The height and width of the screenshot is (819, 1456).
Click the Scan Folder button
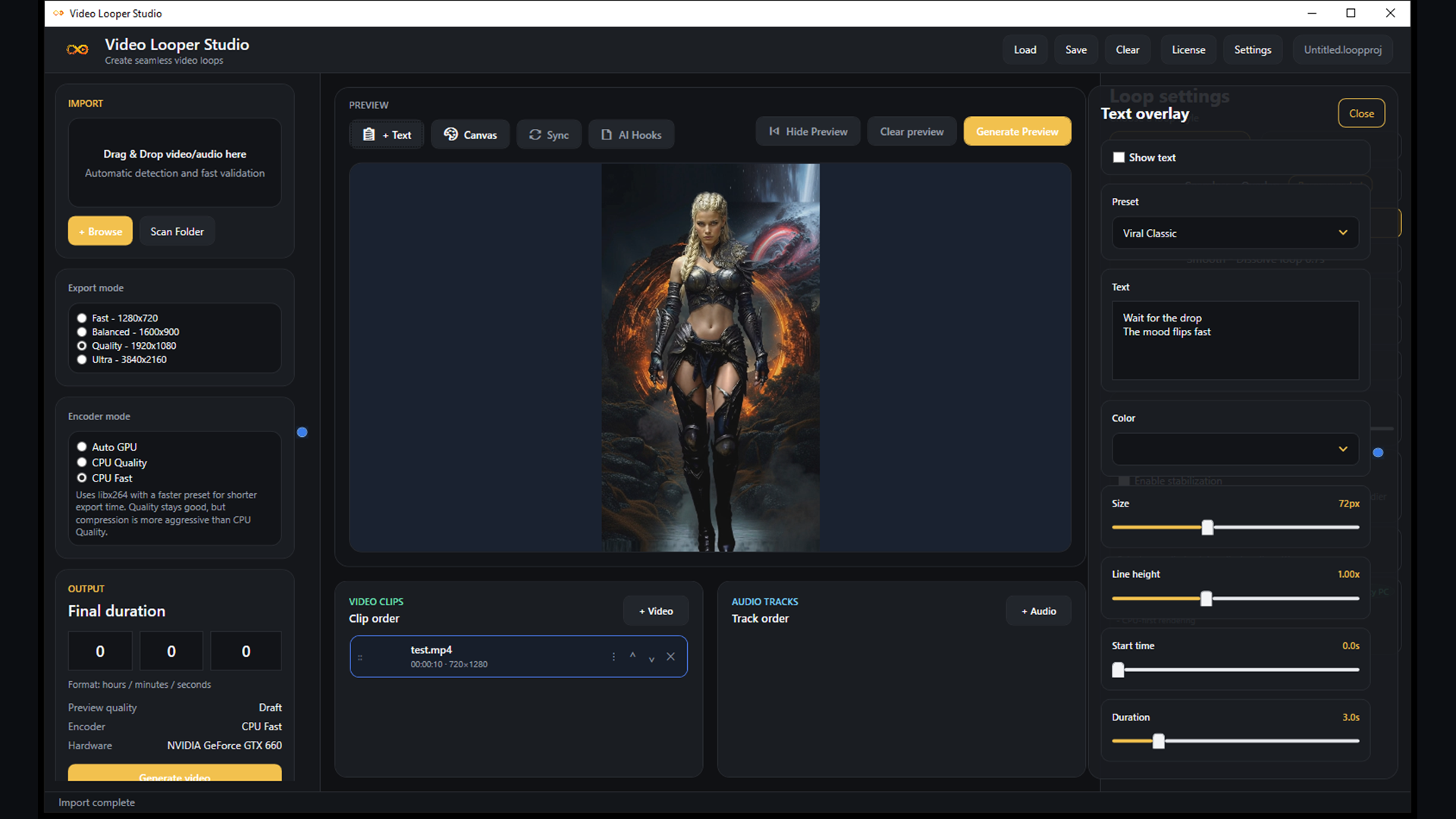(177, 231)
